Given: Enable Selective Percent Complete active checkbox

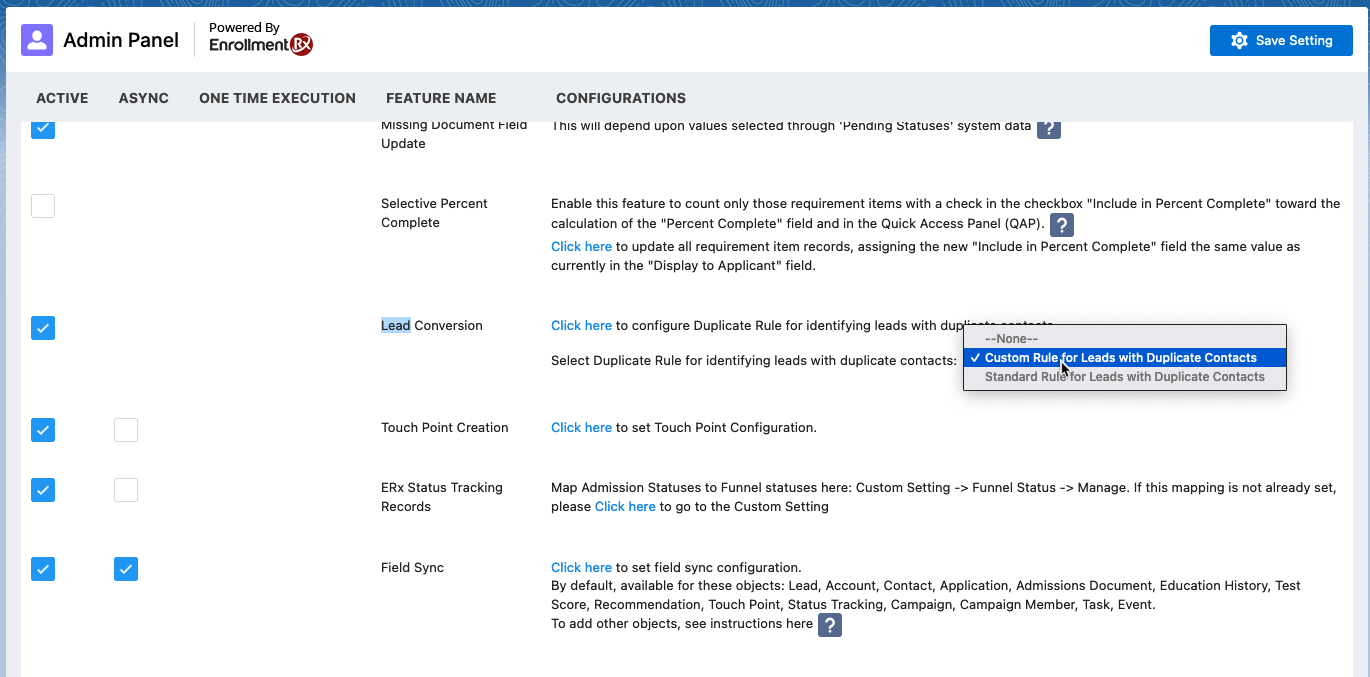Looking at the screenshot, I should pyautogui.click(x=43, y=206).
